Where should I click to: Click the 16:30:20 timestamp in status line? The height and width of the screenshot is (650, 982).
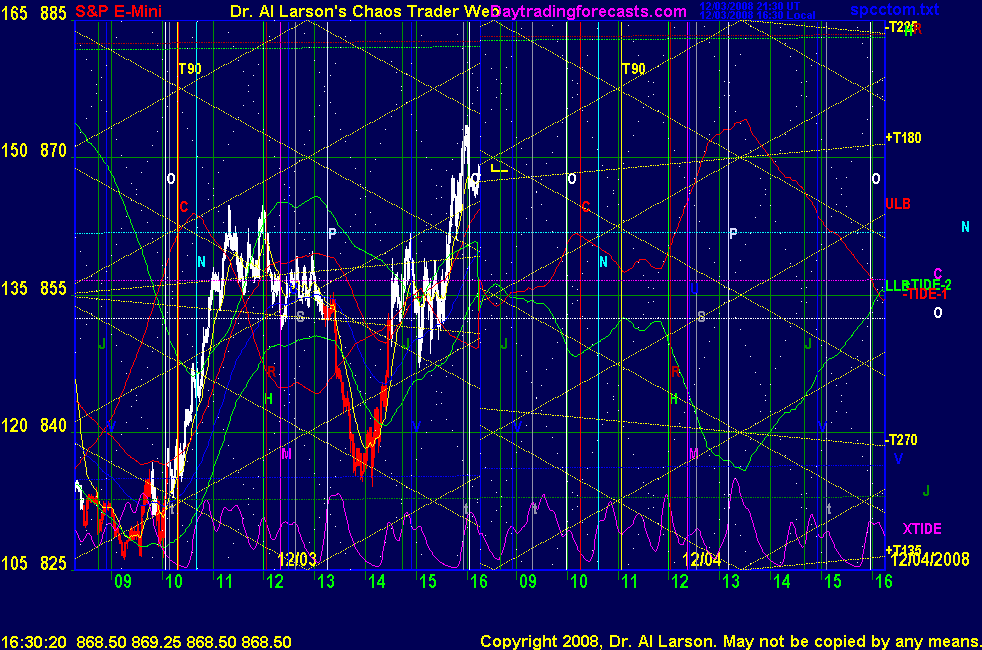[35, 641]
